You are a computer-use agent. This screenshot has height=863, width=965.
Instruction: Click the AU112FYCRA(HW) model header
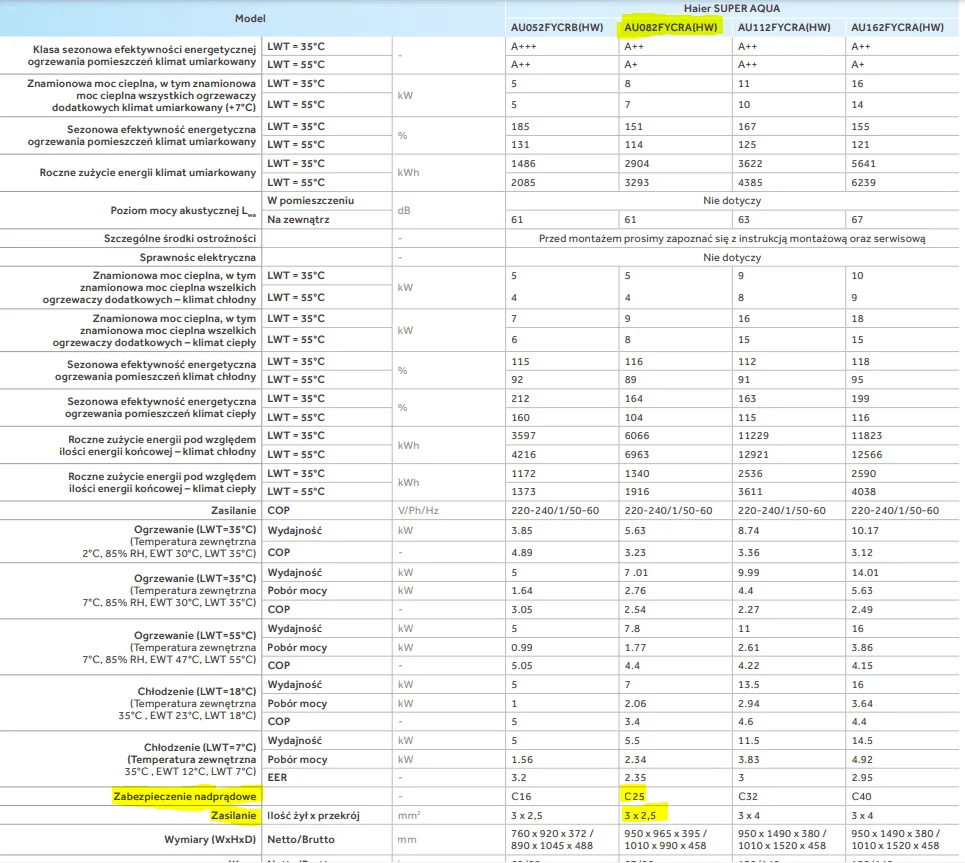[x=784, y=27]
